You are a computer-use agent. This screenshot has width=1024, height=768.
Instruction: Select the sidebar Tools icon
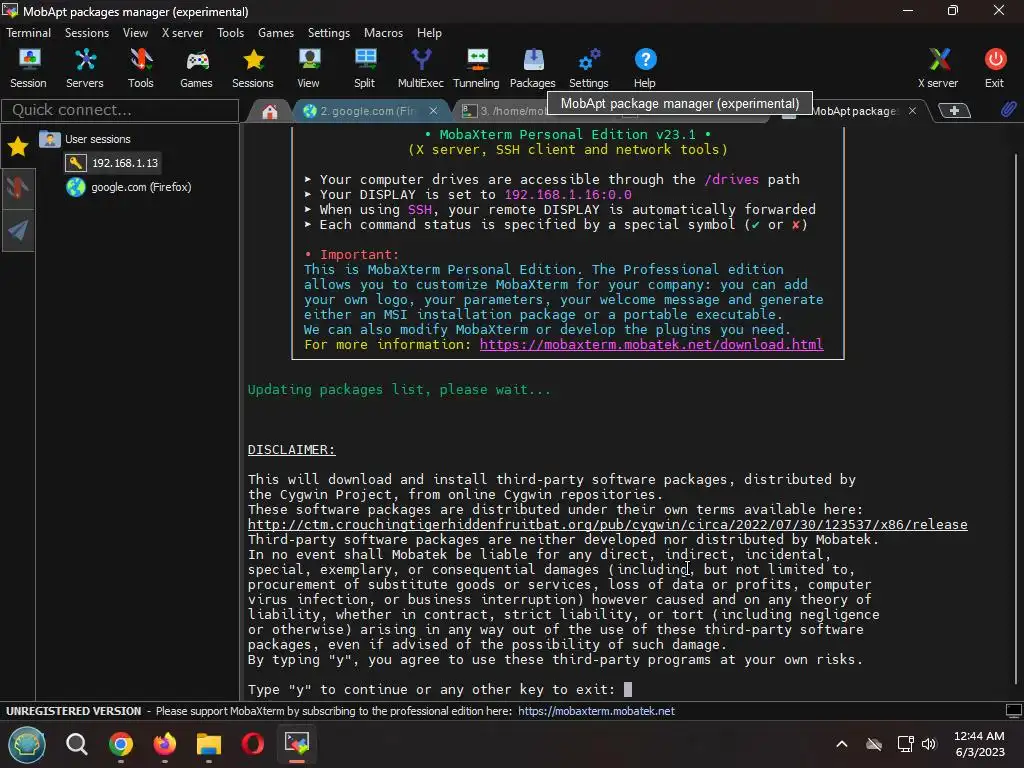[18, 188]
